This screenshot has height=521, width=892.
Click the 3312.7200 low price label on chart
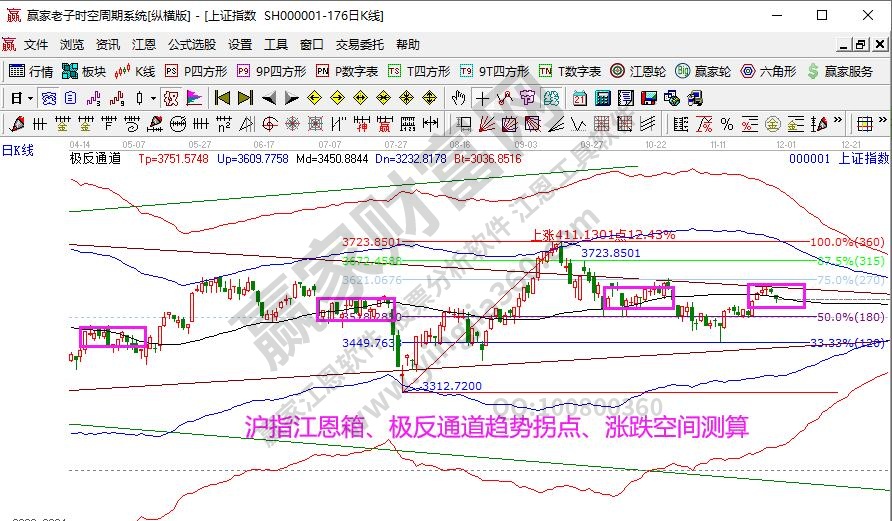451,385
